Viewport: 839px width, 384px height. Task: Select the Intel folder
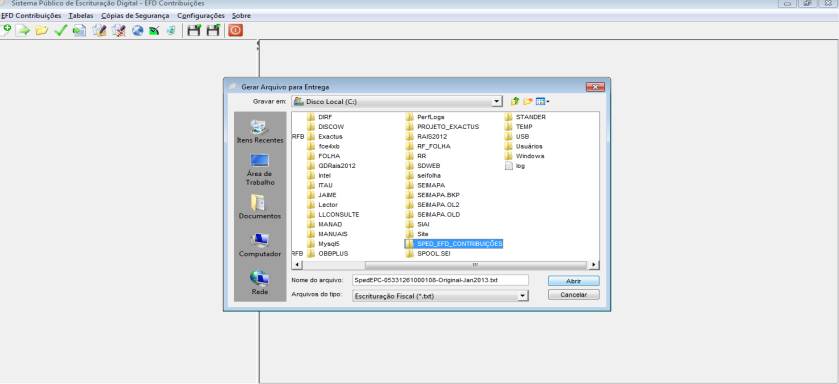[319, 175]
